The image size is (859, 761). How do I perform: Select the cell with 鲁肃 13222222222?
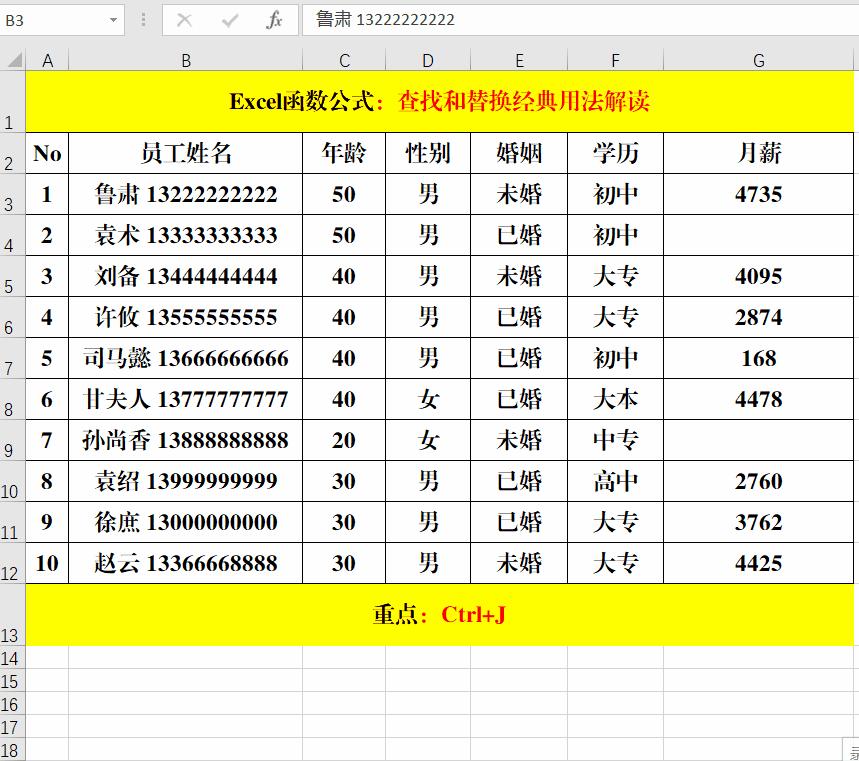[x=186, y=194]
